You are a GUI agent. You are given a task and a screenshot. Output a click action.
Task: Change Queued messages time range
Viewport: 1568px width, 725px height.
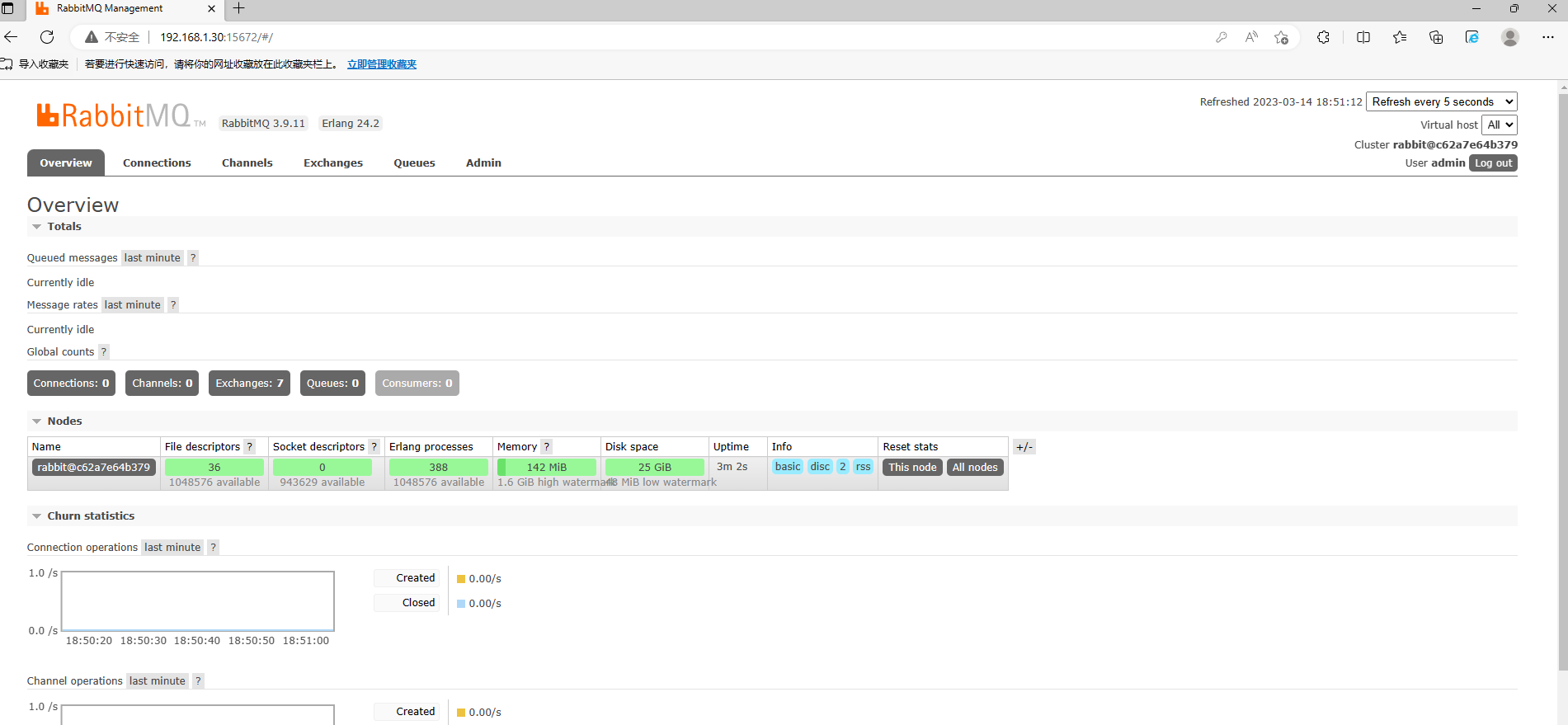pos(152,258)
